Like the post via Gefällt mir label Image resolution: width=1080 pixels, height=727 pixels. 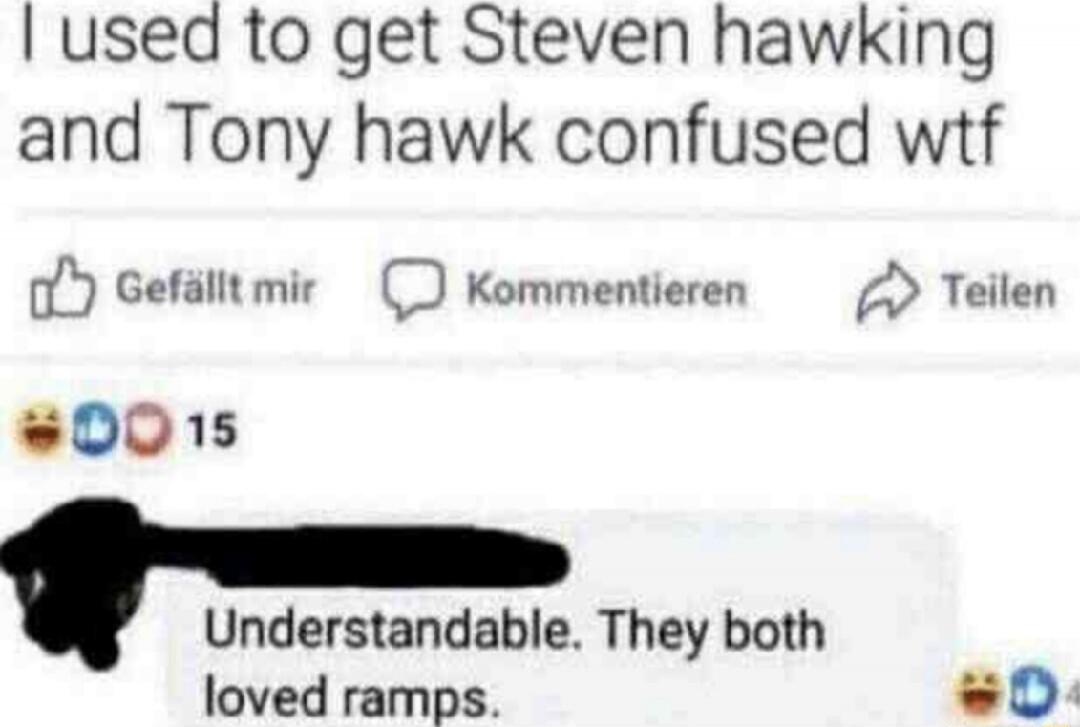coord(216,288)
